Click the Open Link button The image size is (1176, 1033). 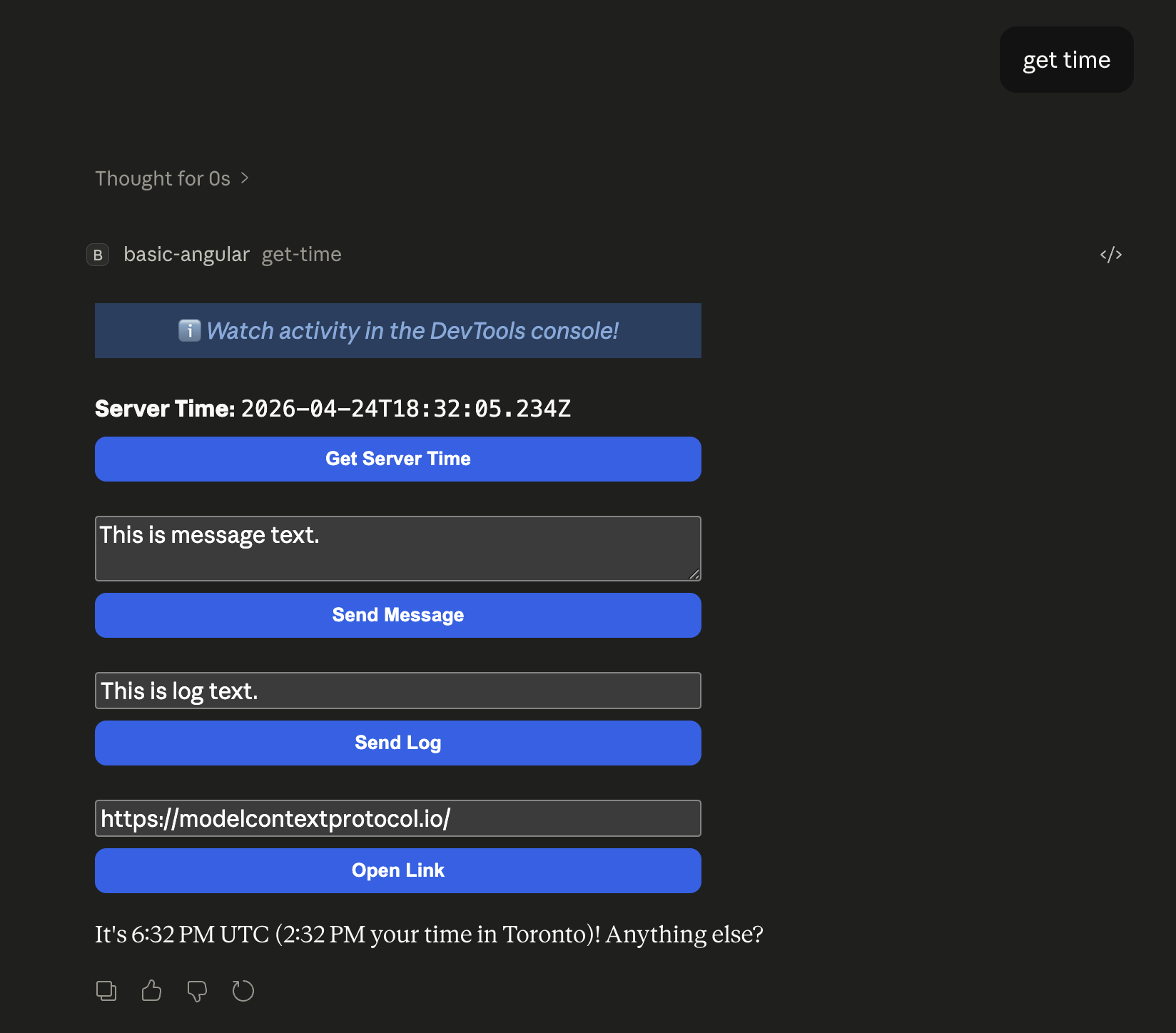coord(397,870)
